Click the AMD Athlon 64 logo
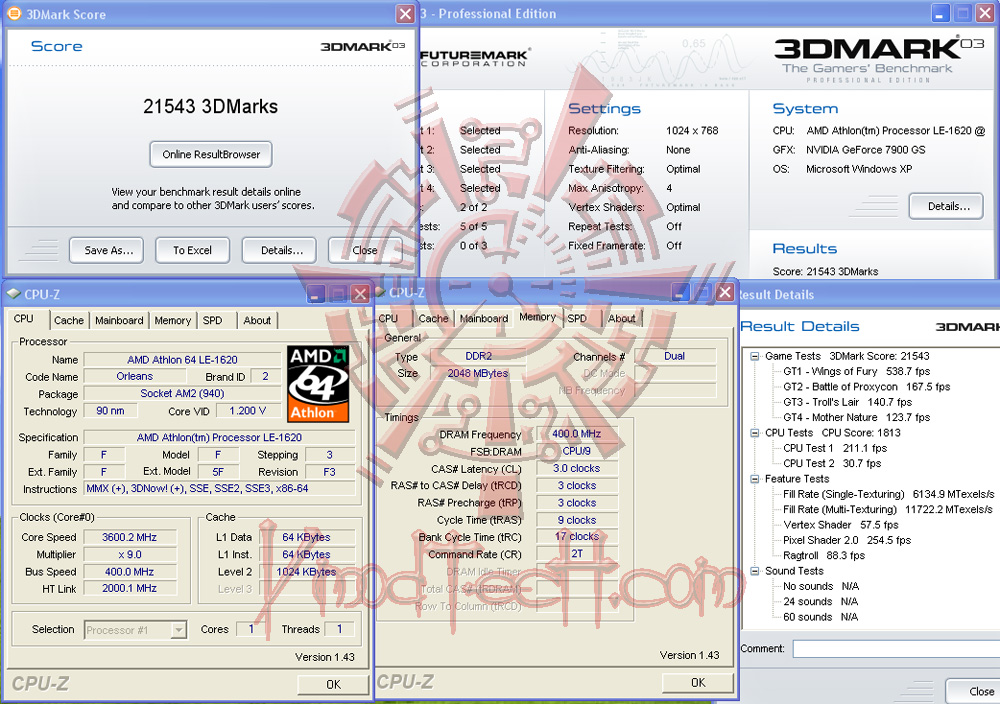 [318, 384]
